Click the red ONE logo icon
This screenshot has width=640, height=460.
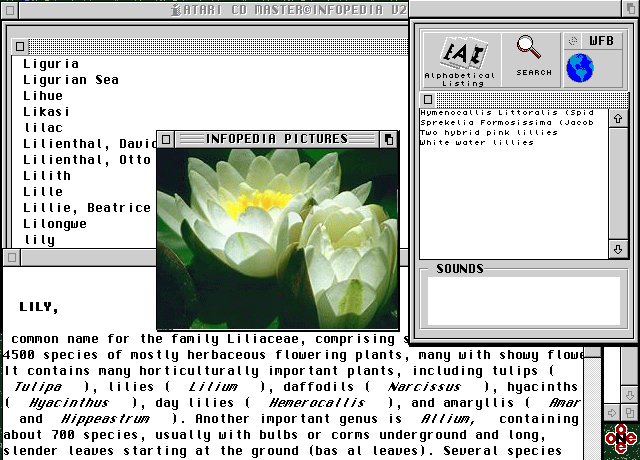pyautogui.click(x=621, y=440)
